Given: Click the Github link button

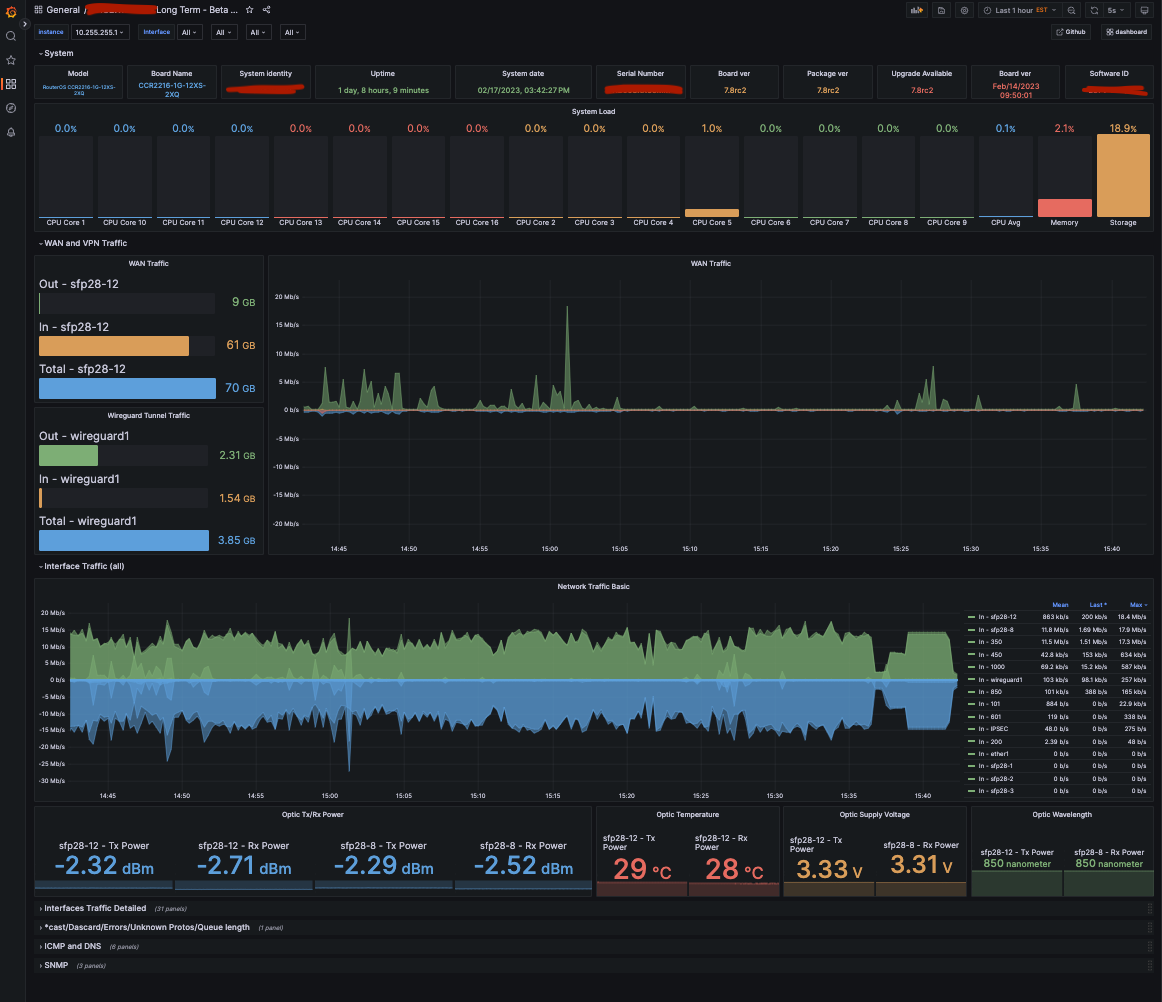Looking at the screenshot, I should [1071, 32].
